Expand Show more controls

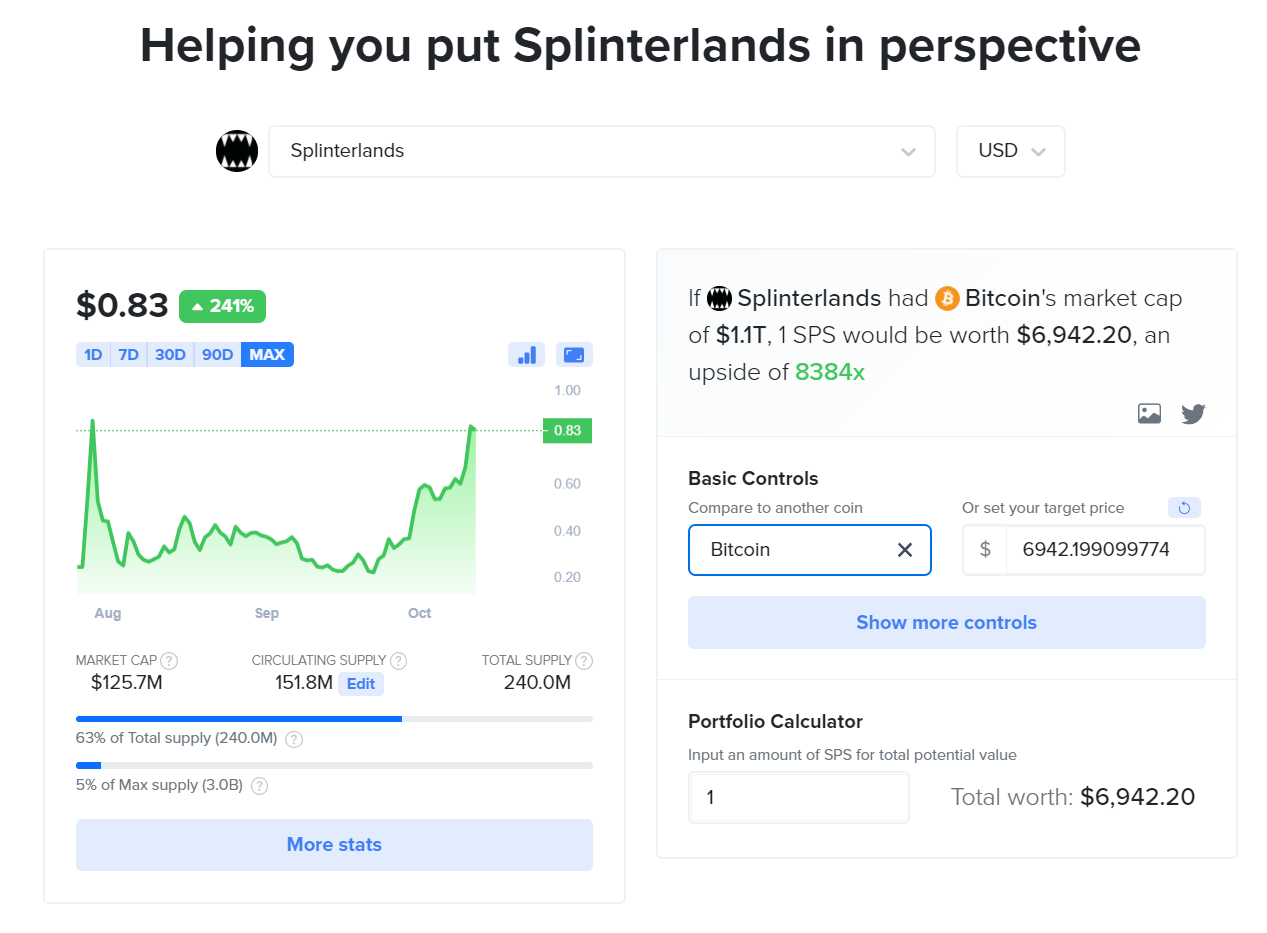[x=946, y=623]
